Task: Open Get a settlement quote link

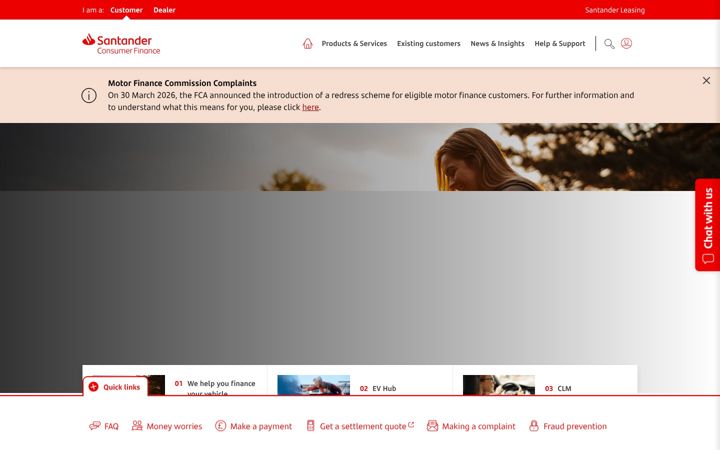Action: (x=360, y=426)
